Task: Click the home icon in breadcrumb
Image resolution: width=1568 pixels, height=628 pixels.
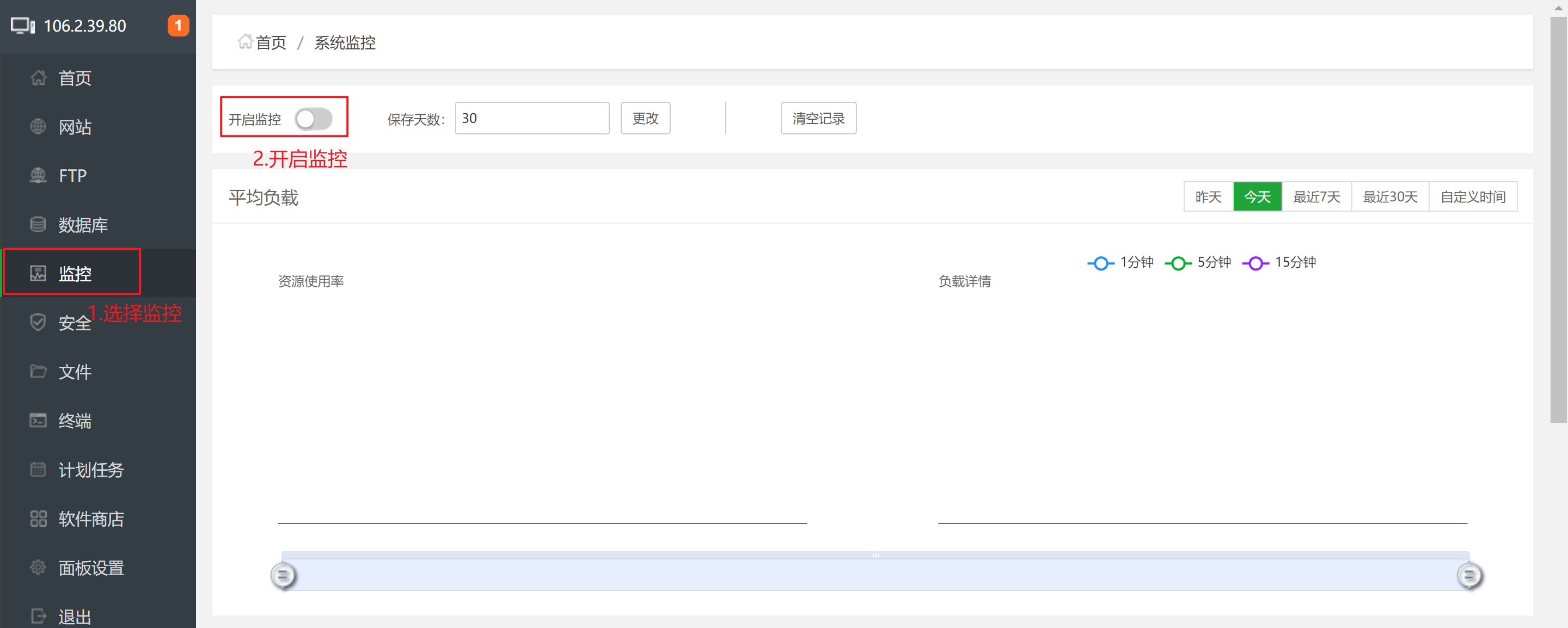Action: click(244, 41)
